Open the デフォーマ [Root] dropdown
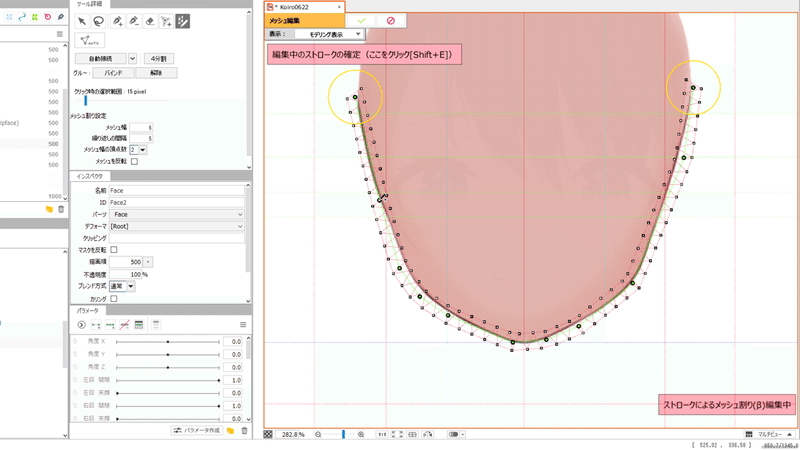 tap(177, 227)
